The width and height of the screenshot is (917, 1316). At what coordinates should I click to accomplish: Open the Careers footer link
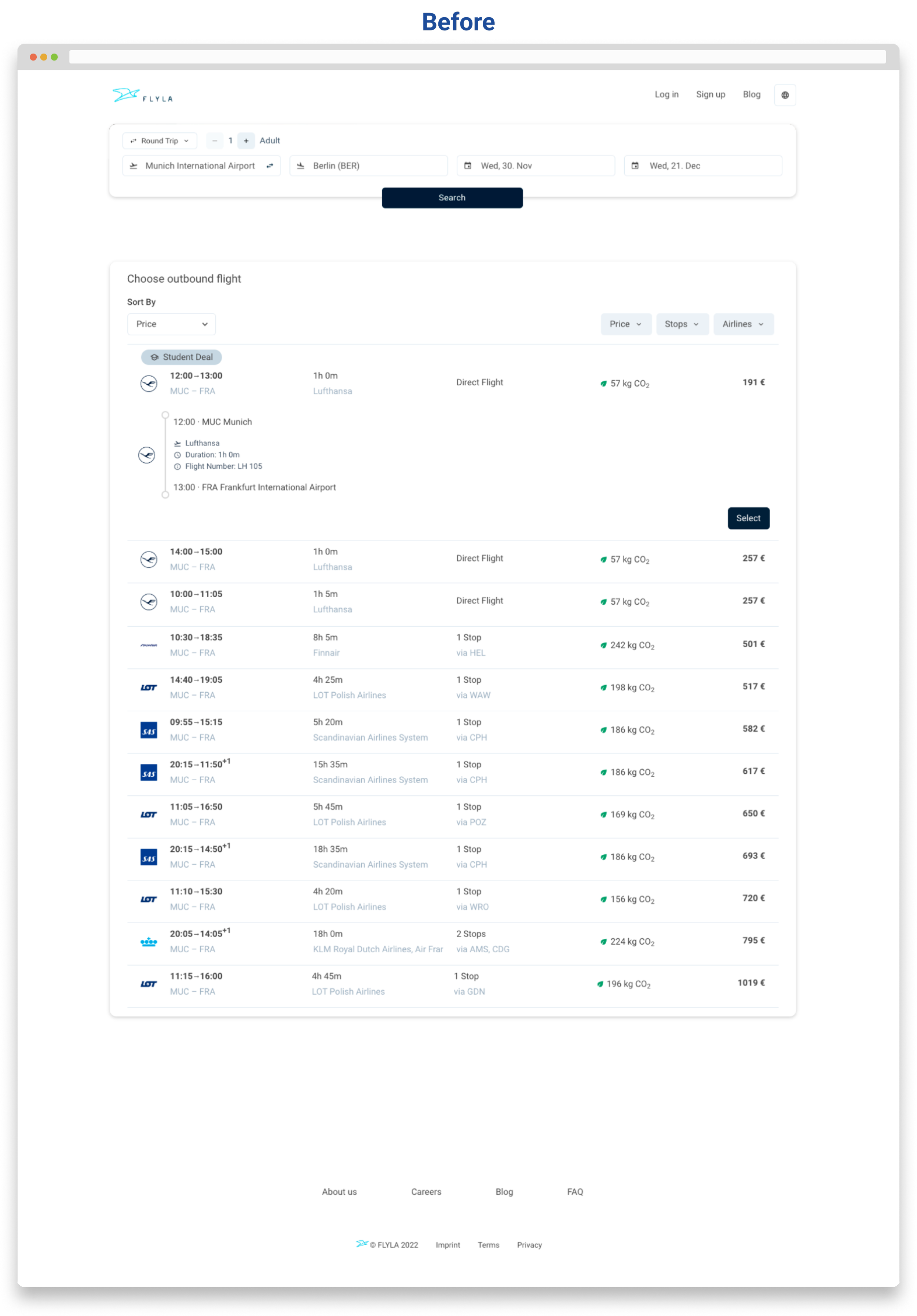[426, 1192]
